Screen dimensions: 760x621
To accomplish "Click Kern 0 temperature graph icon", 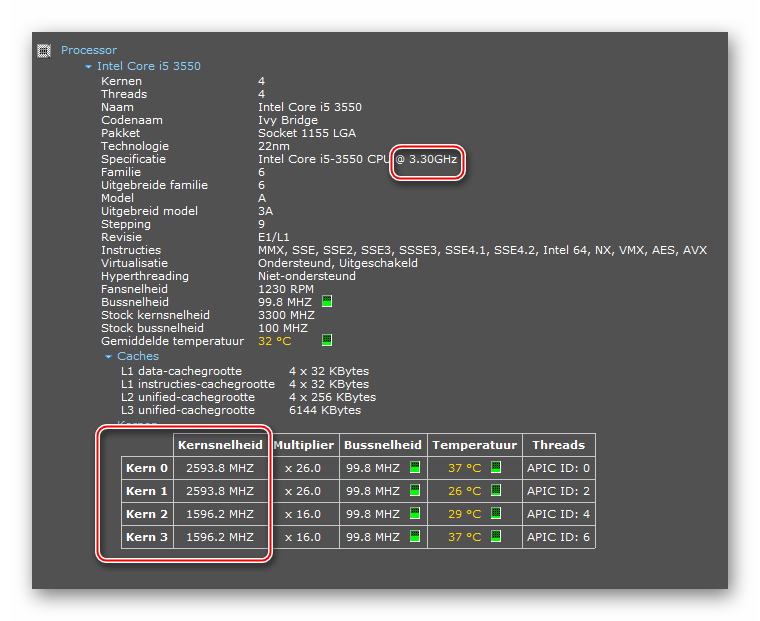I will [x=496, y=467].
